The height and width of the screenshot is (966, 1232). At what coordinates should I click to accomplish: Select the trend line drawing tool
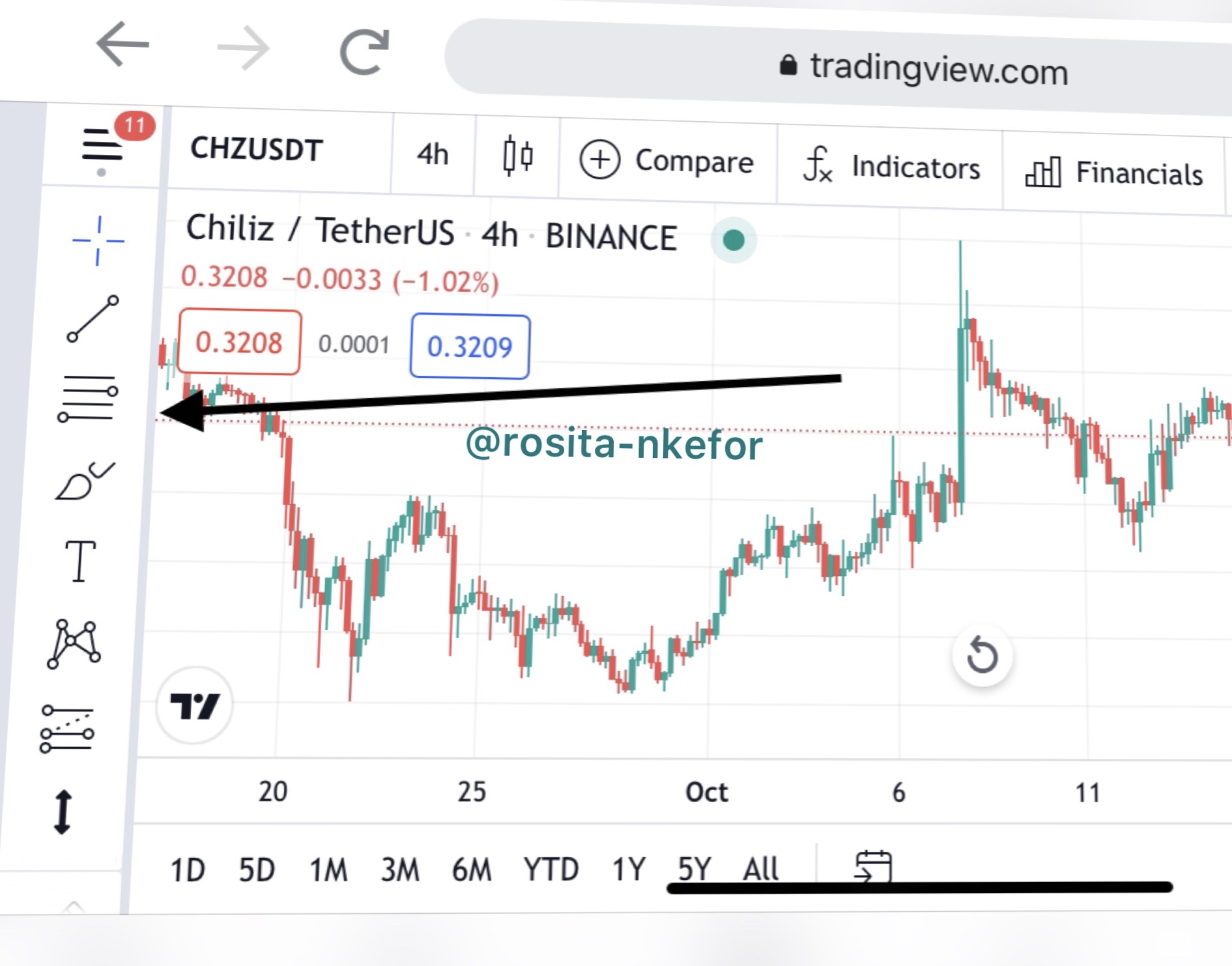93,319
